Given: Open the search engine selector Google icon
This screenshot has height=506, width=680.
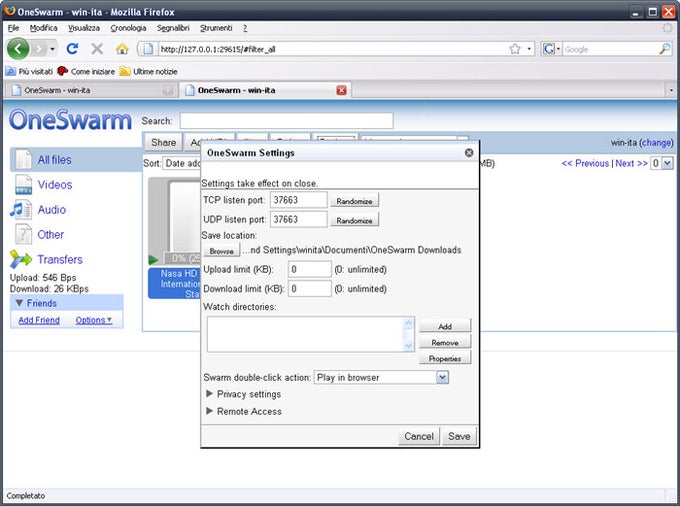Looking at the screenshot, I should click(x=551, y=49).
